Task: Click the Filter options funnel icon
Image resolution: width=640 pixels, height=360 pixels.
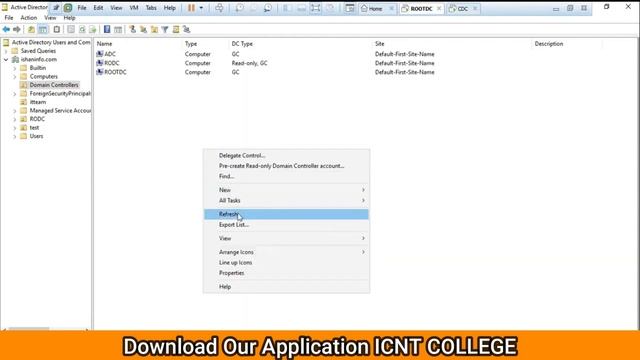Action: coord(165,29)
